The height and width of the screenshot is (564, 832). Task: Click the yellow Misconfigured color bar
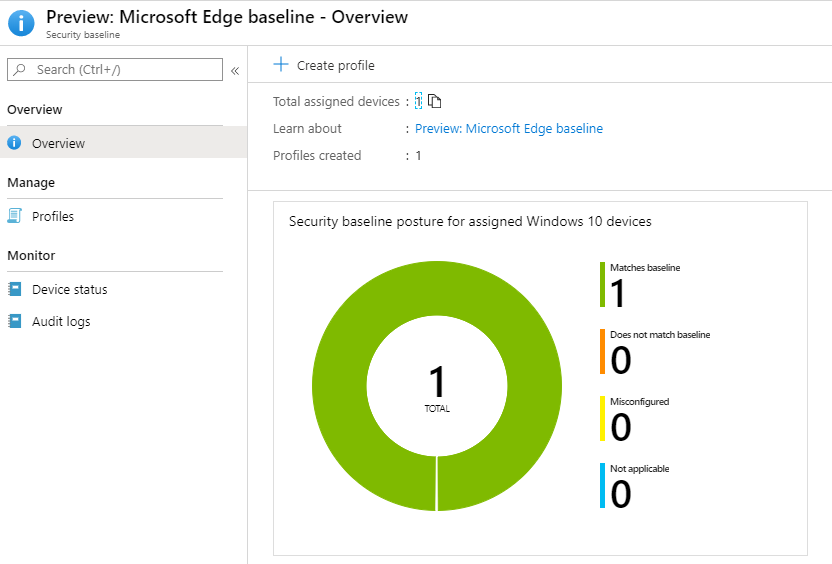(x=602, y=419)
